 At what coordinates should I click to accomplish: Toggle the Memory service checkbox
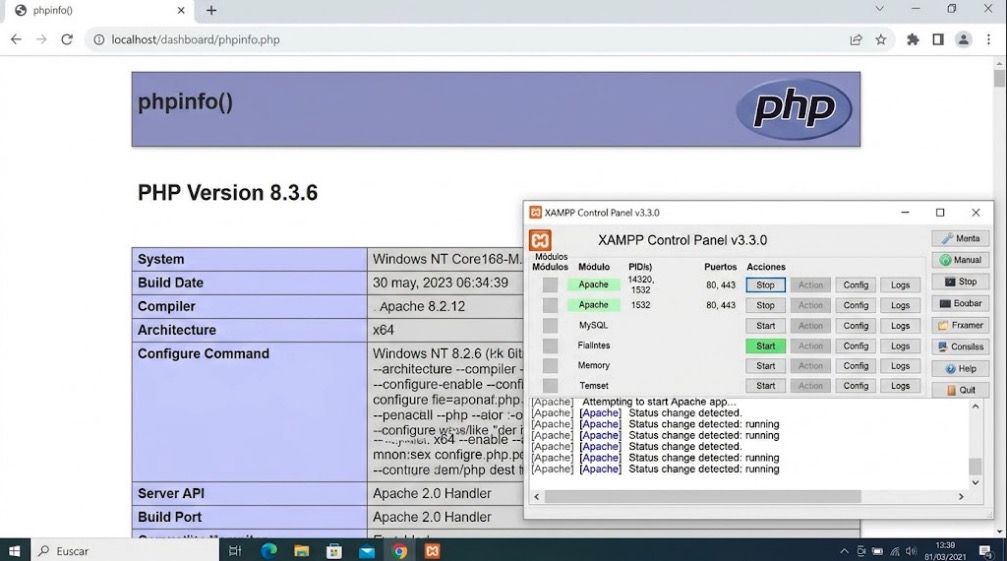550,366
